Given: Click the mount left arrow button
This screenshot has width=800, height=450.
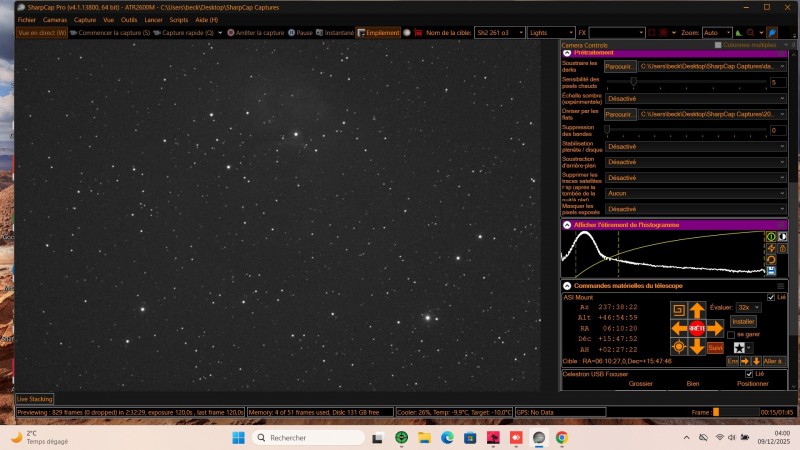Looking at the screenshot, I should click(678, 328).
